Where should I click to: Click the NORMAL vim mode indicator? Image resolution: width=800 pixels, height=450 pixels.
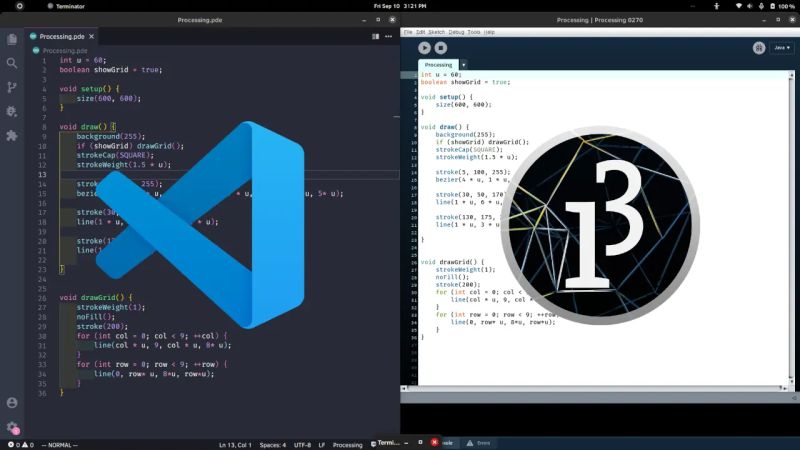60,445
